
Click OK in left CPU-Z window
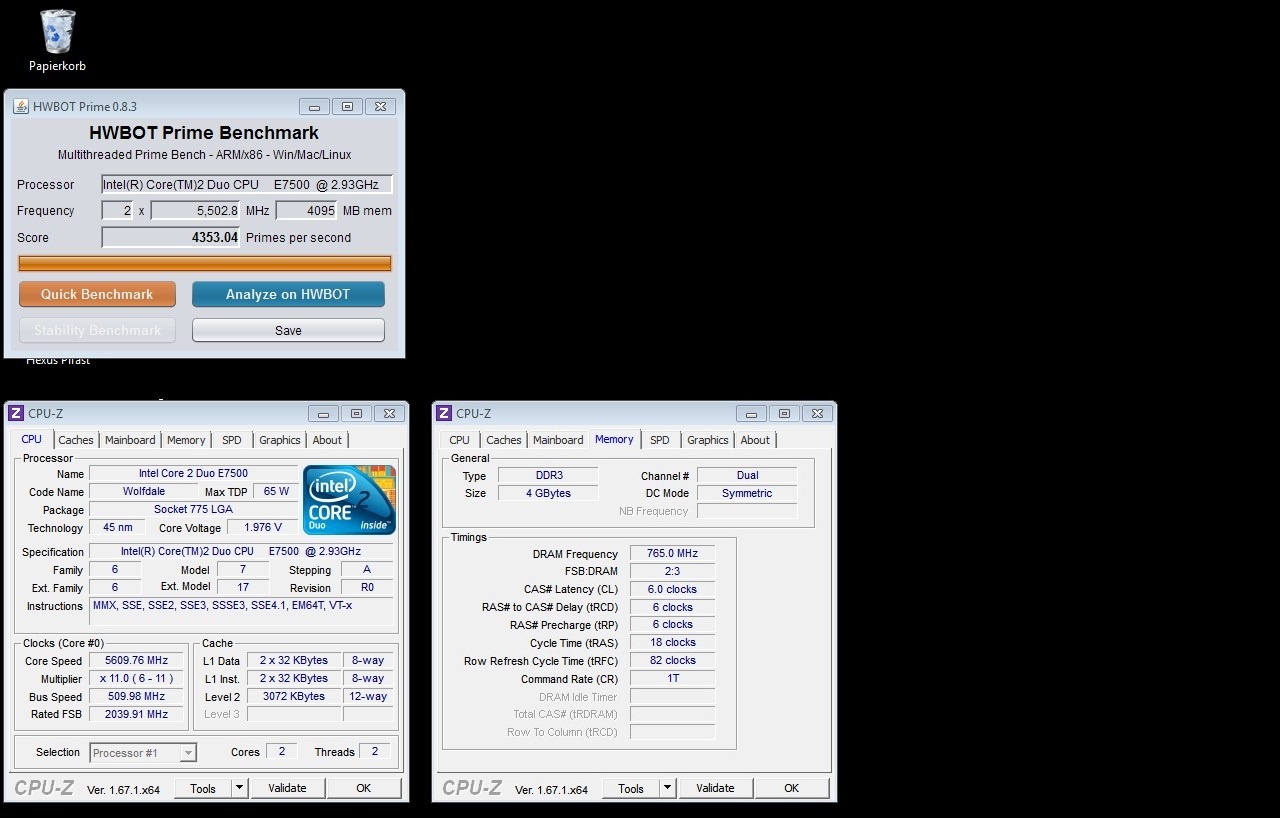coord(364,788)
